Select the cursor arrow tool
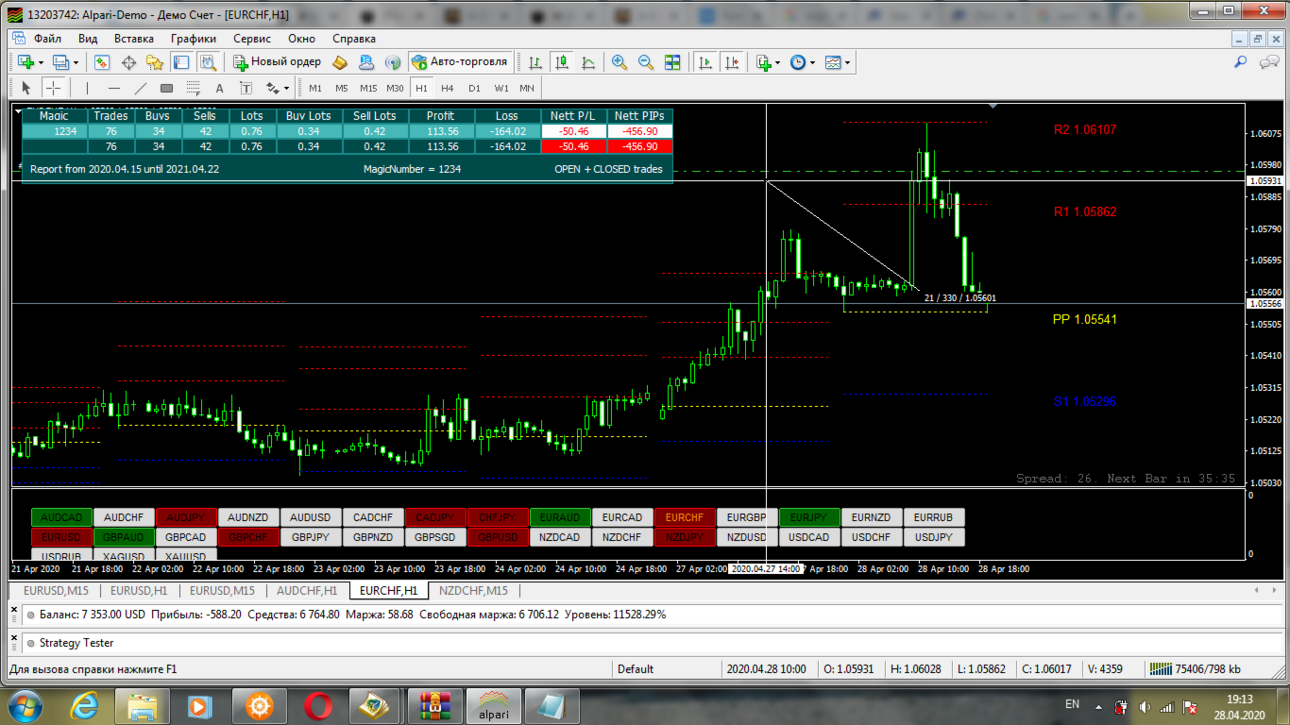Screen dimensions: 1290x725 pos(26,88)
